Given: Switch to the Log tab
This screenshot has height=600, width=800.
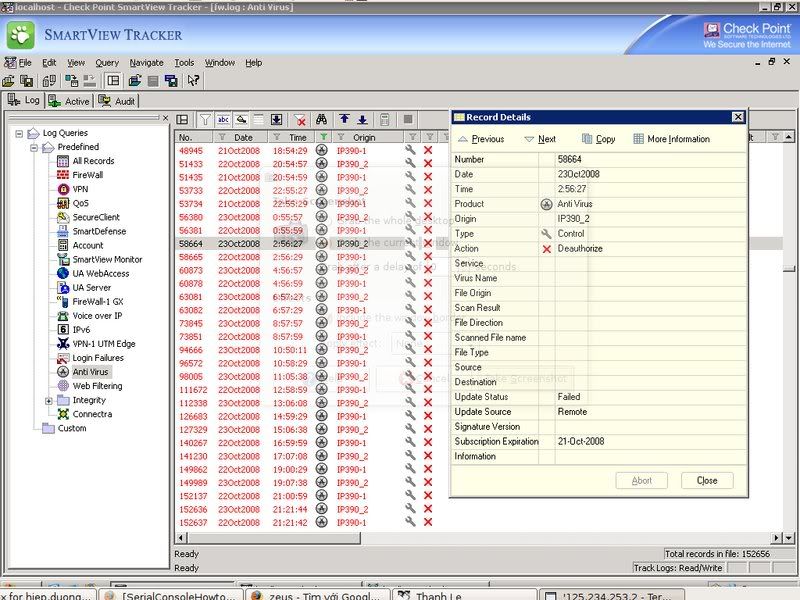Looking at the screenshot, I should [x=23, y=101].
